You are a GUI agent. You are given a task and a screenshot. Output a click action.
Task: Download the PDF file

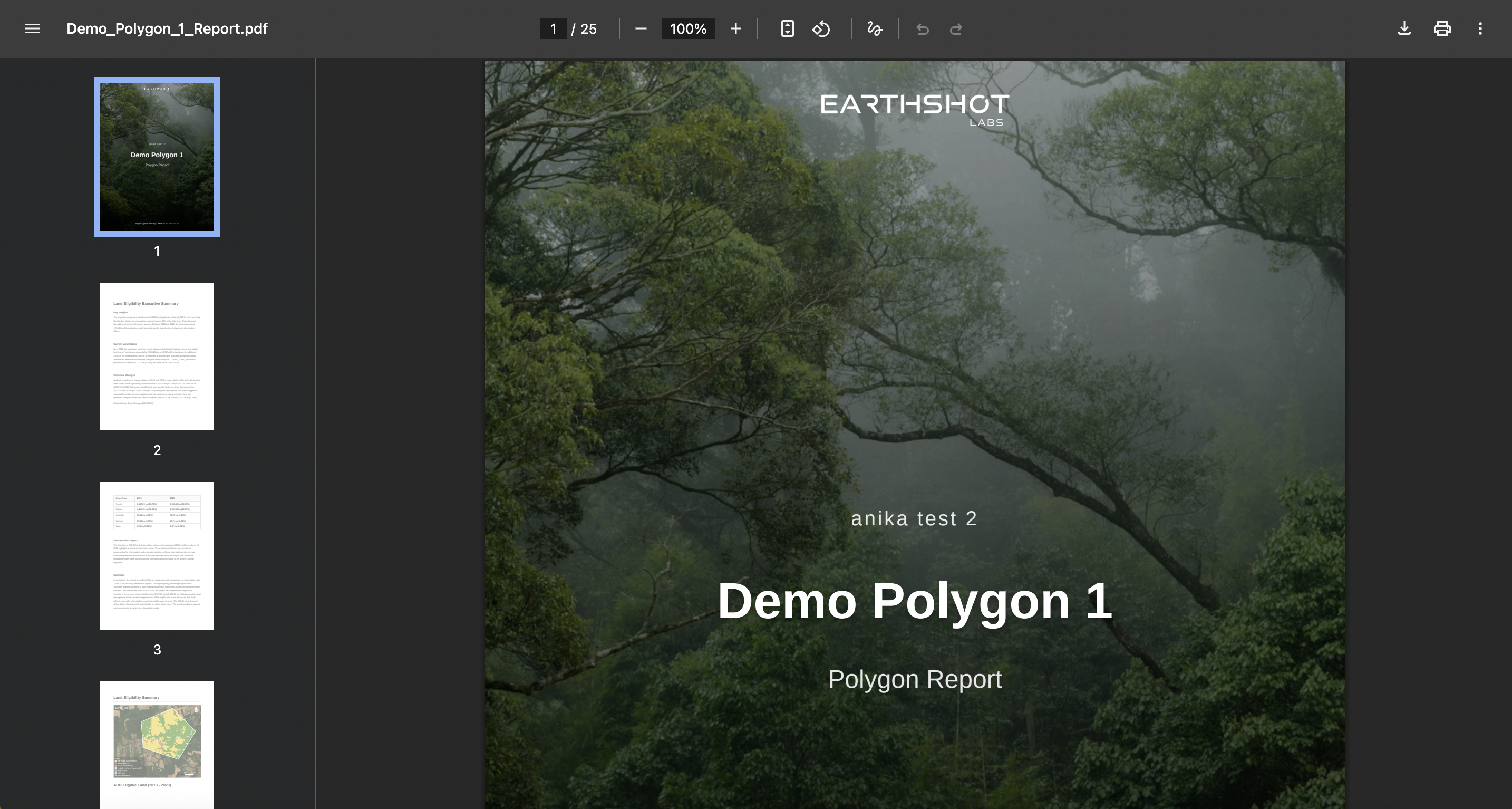click(1404, 29)
